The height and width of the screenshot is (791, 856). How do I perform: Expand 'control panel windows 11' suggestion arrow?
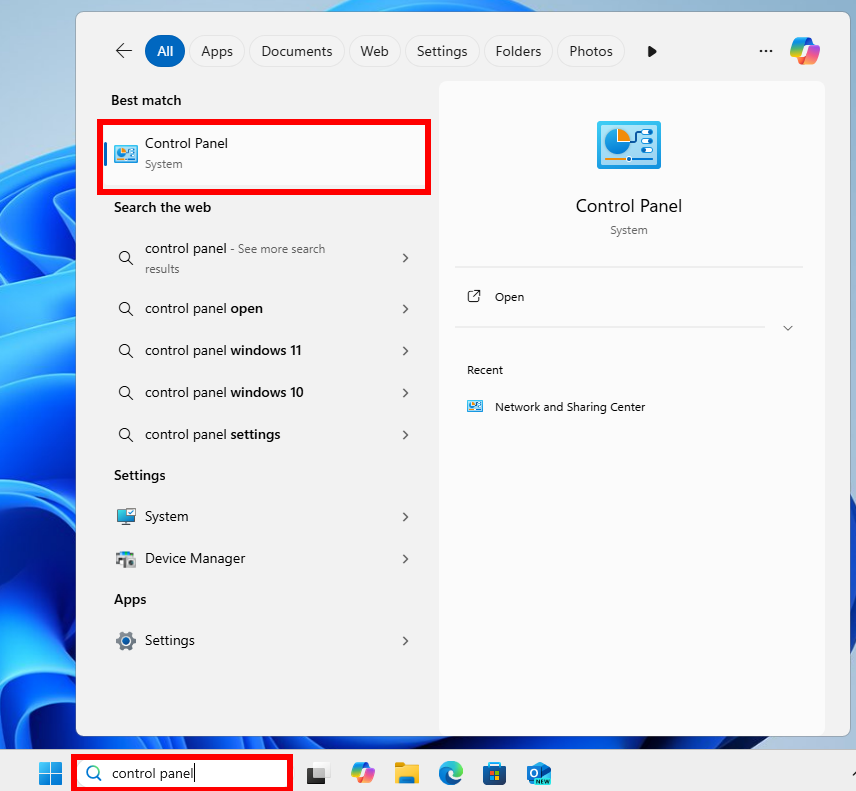pos(405,351)
